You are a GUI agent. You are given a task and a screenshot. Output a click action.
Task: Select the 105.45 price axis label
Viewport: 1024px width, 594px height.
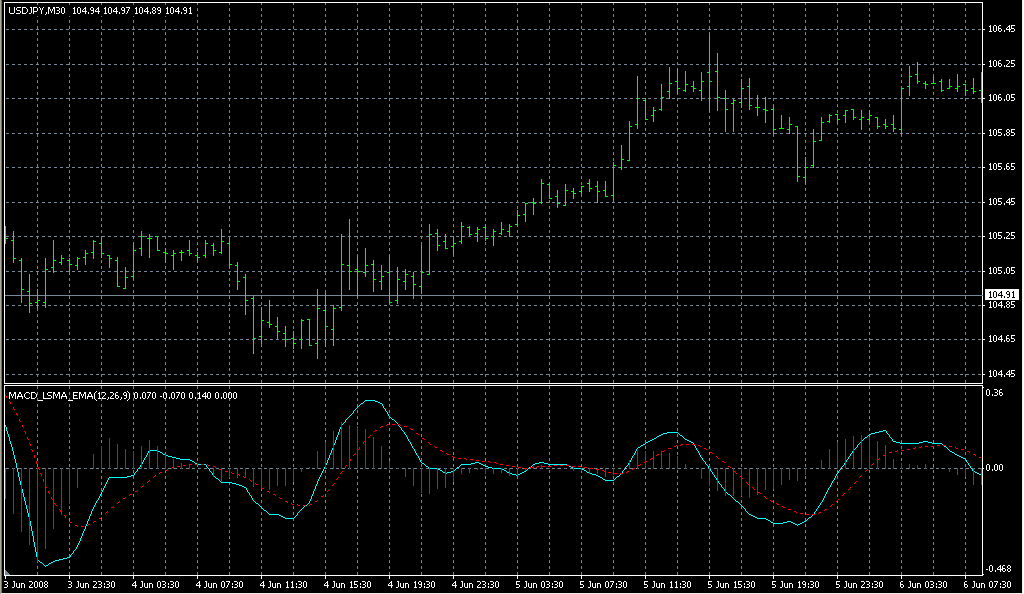click(x=1000, y=202)
